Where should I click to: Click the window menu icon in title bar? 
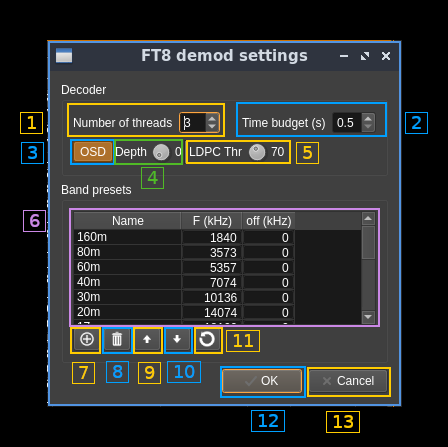pyautogui.click(x=64, y=56)
